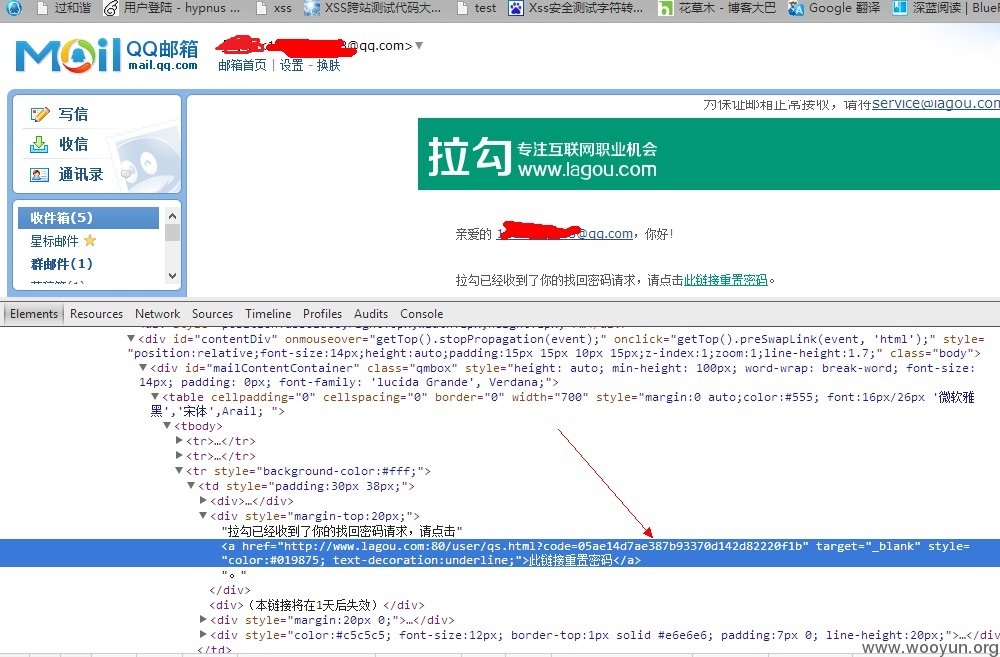This screenshot has width=1000, height=657.
Task: Click the Baidu paw bookmark icon
Action: click(x=515, y=8)
